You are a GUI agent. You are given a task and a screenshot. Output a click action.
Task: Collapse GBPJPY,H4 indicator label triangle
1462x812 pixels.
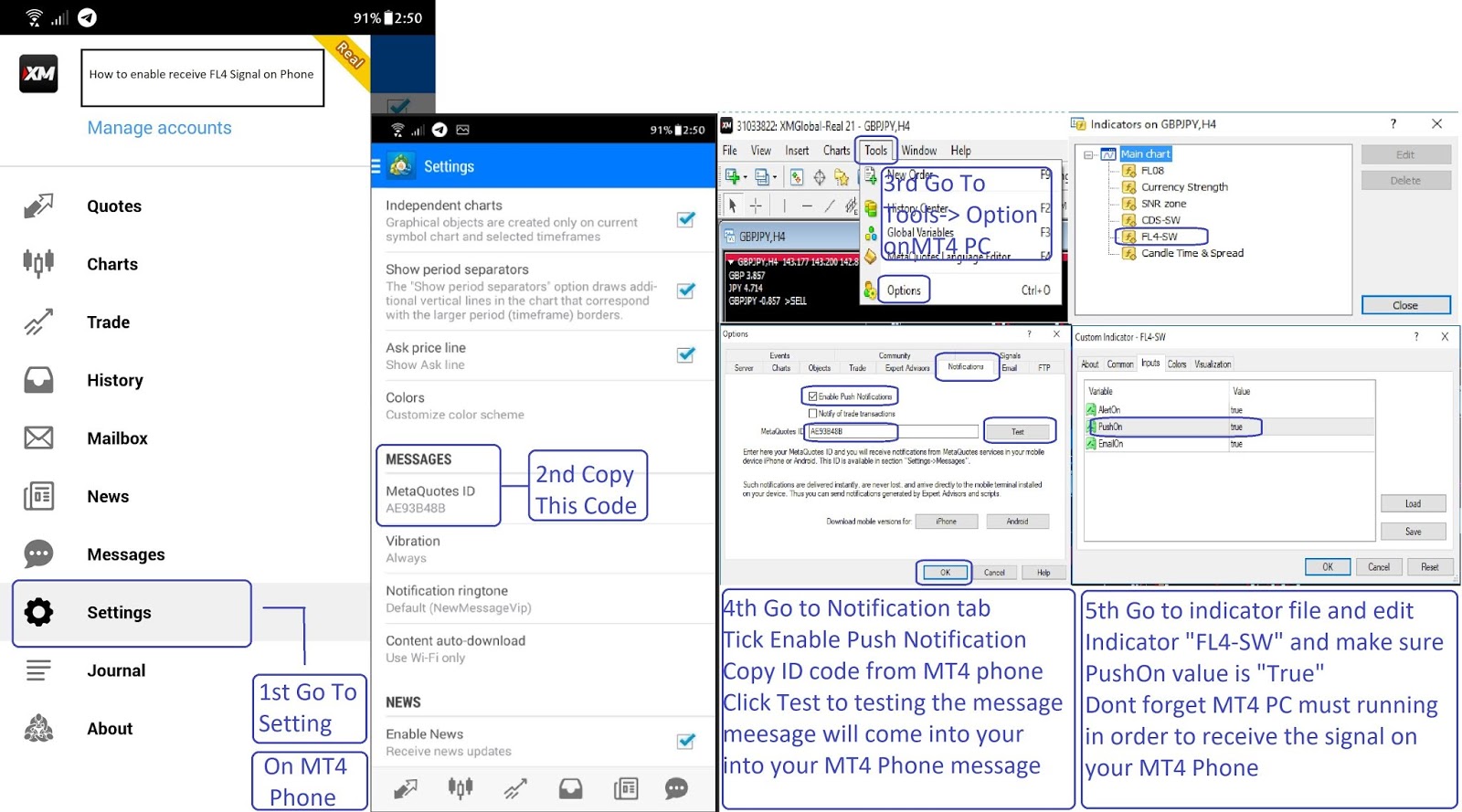pyautogui.click(x=730, y=262)
